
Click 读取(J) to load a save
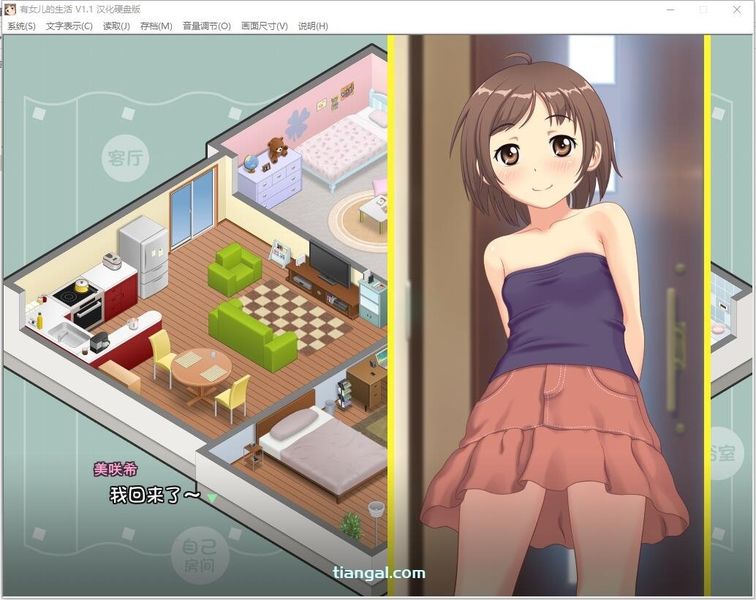[x=116, y=26]
